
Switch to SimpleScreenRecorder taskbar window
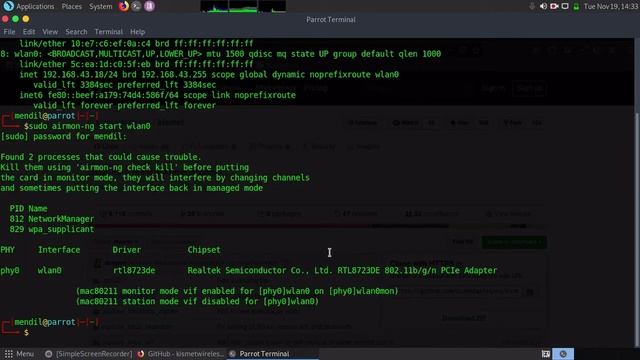click(88, 354)
